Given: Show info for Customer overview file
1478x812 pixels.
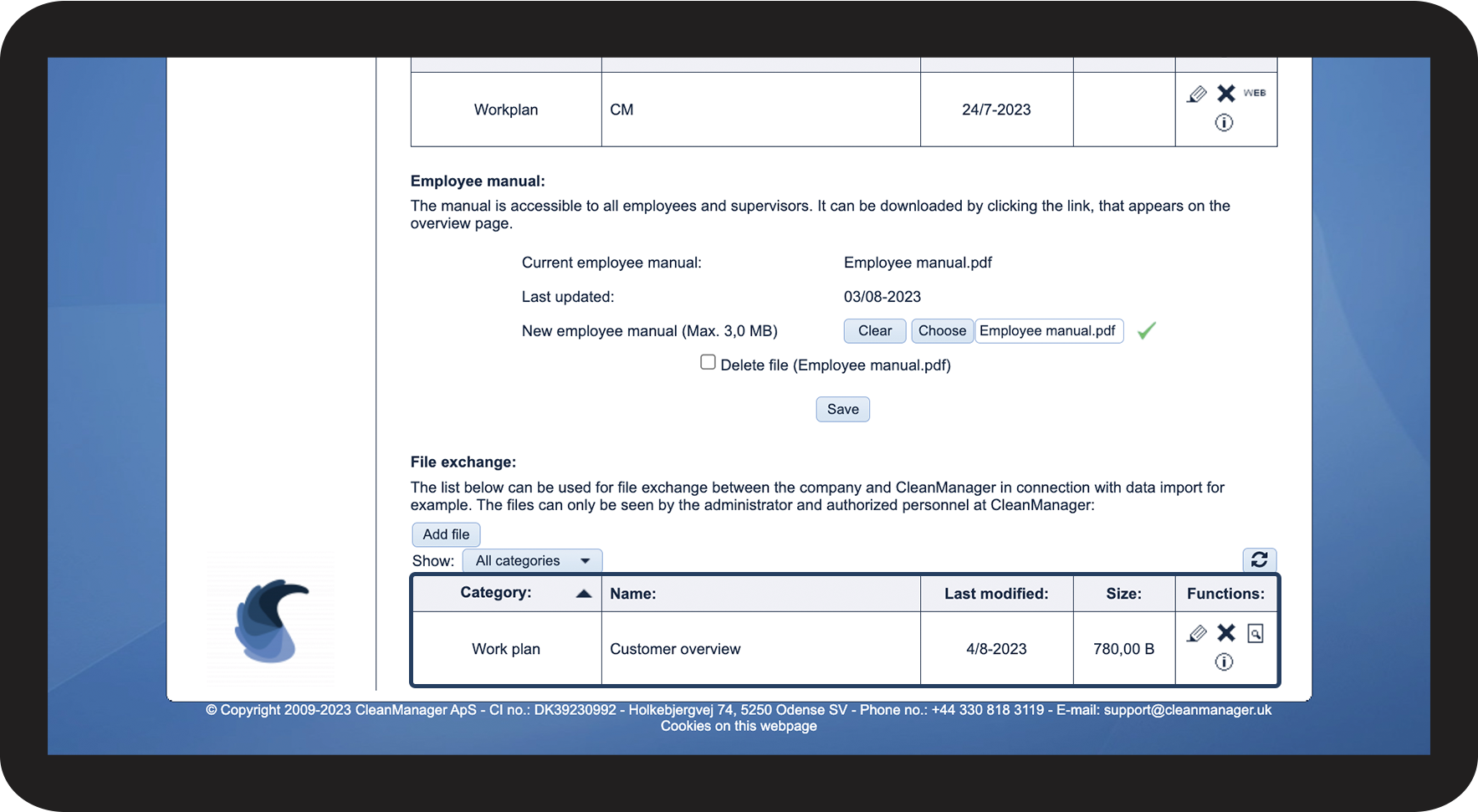Looking at the screenshot, I should (x=1224, y=662).
